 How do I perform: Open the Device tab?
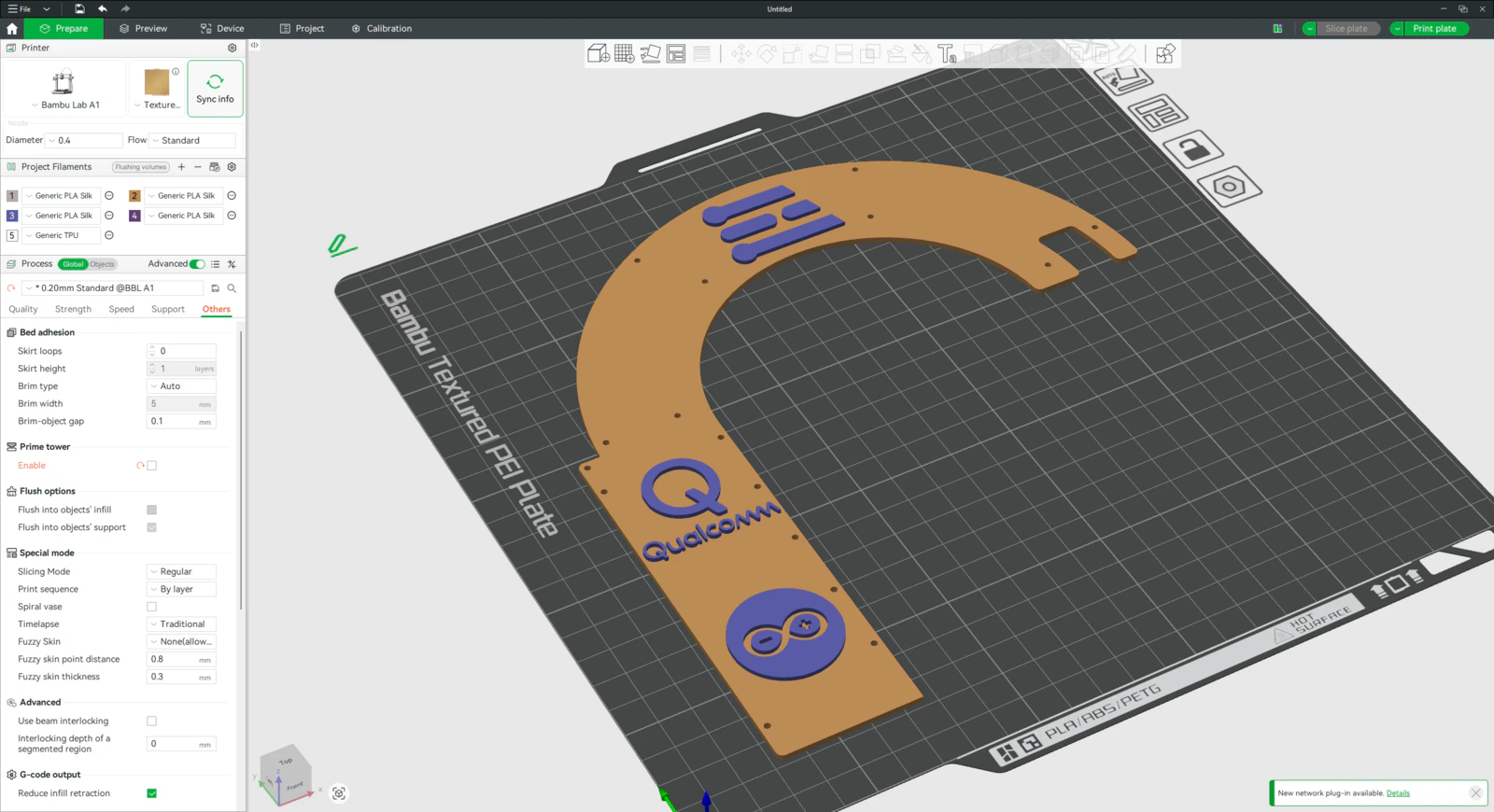[222, 29]
